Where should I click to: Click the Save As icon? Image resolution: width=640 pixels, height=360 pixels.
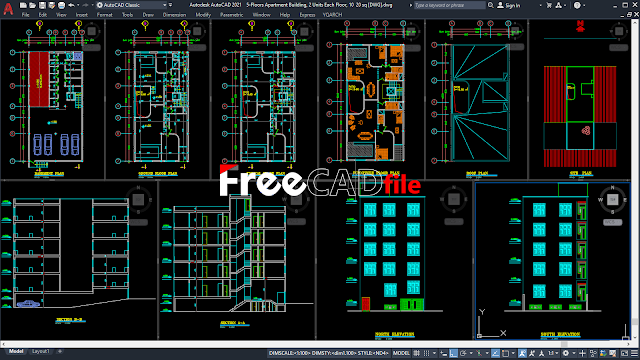tap(51, 5)
